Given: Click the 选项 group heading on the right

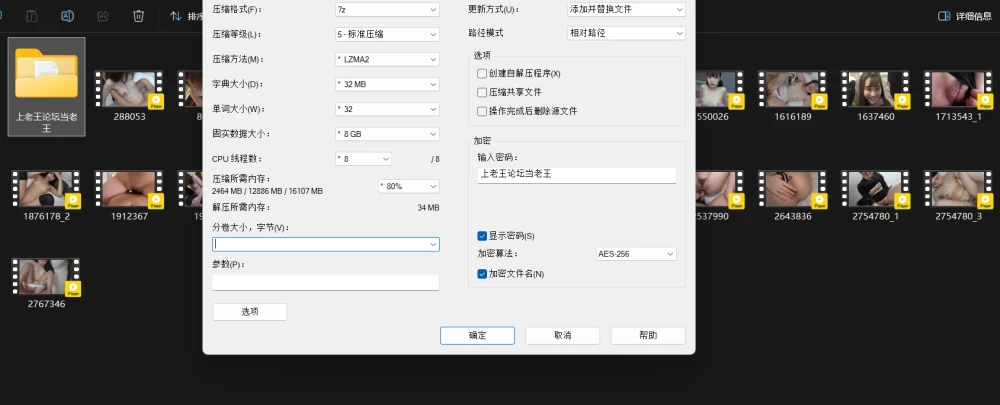Looking at the screenshot, I should pyautogui.click(x=482, y=55).
